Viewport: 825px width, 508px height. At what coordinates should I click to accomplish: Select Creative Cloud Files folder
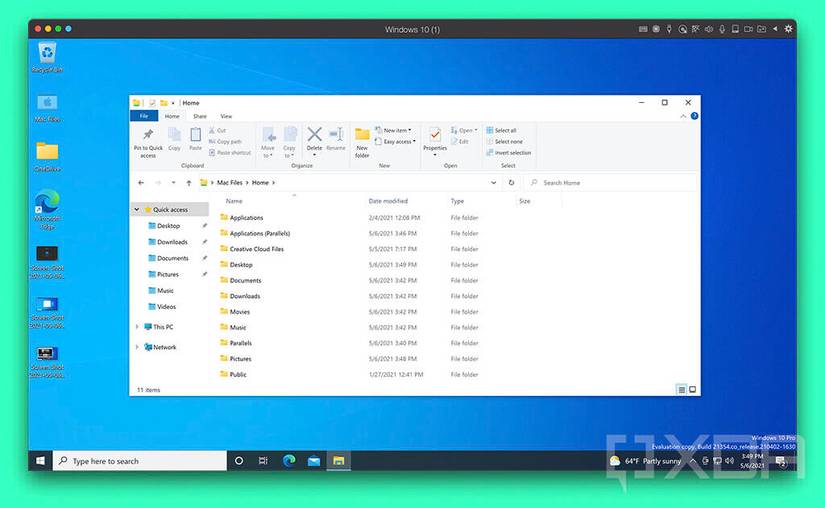(x=257, y=249)
